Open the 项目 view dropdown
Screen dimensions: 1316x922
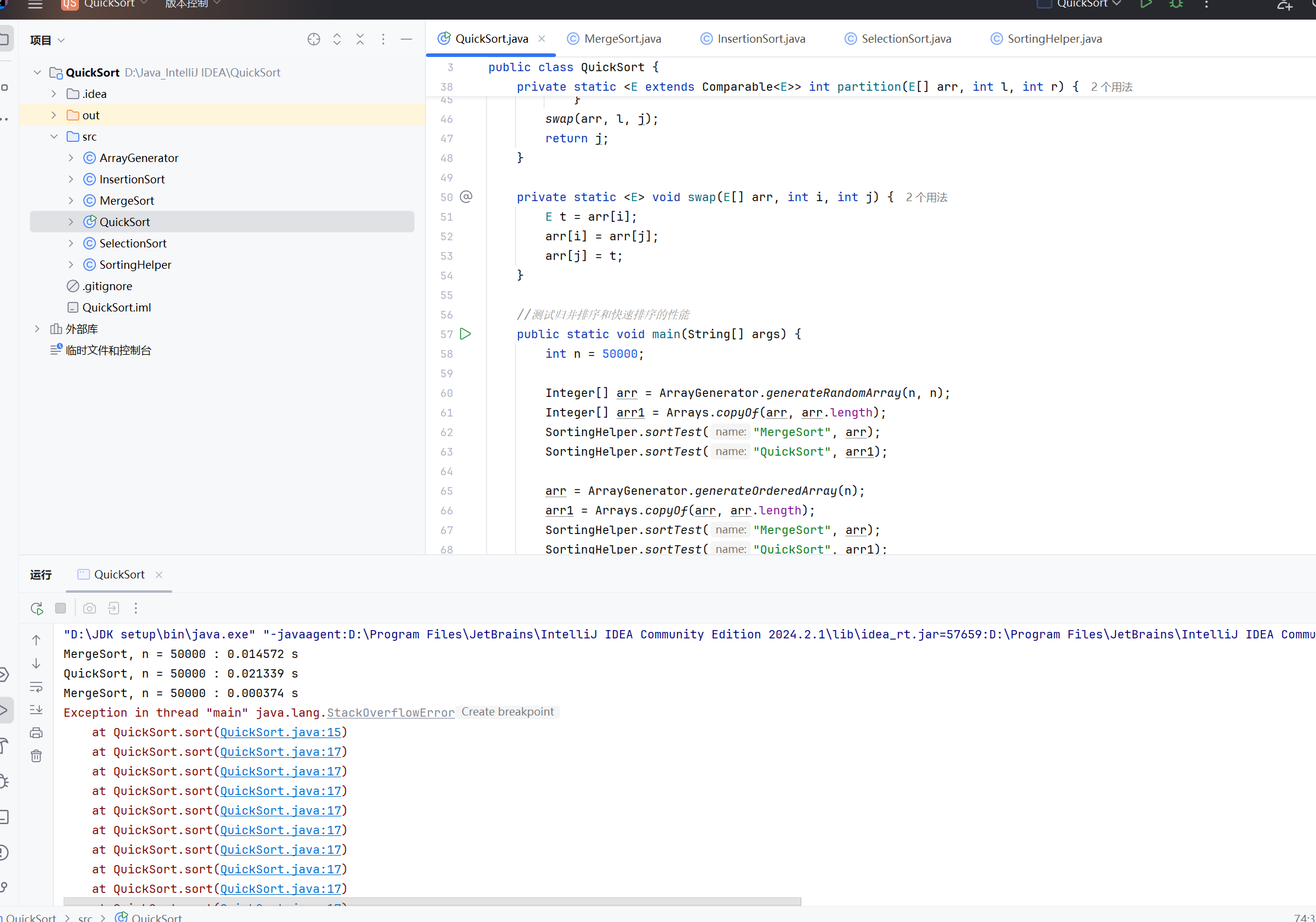(47, 40)
